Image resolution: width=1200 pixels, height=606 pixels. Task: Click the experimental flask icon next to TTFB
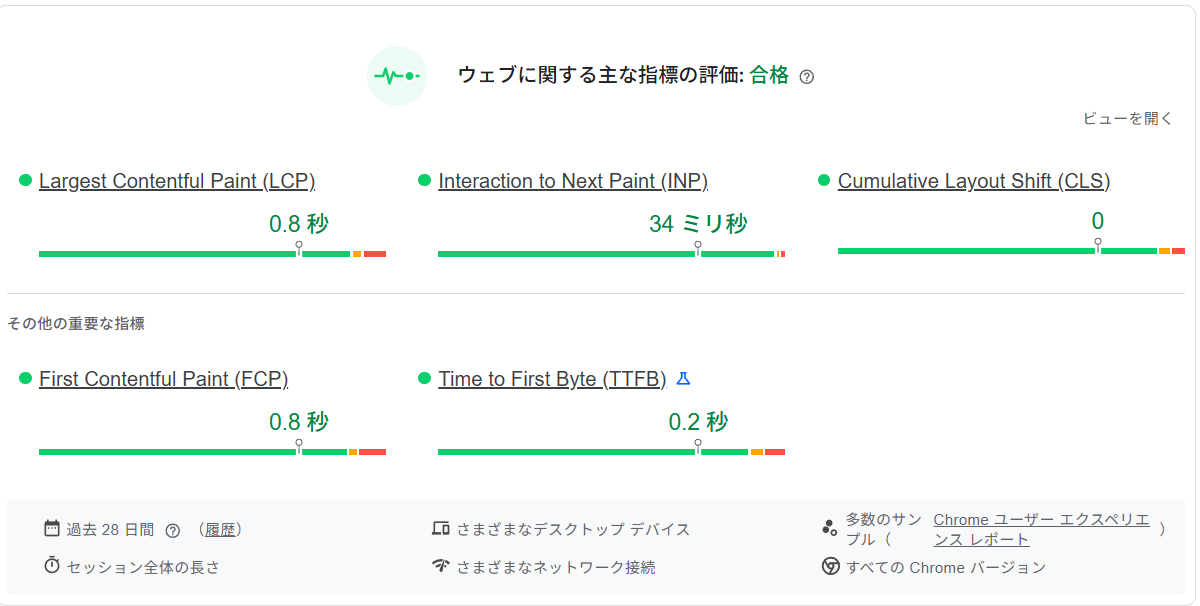pos(683,377)
